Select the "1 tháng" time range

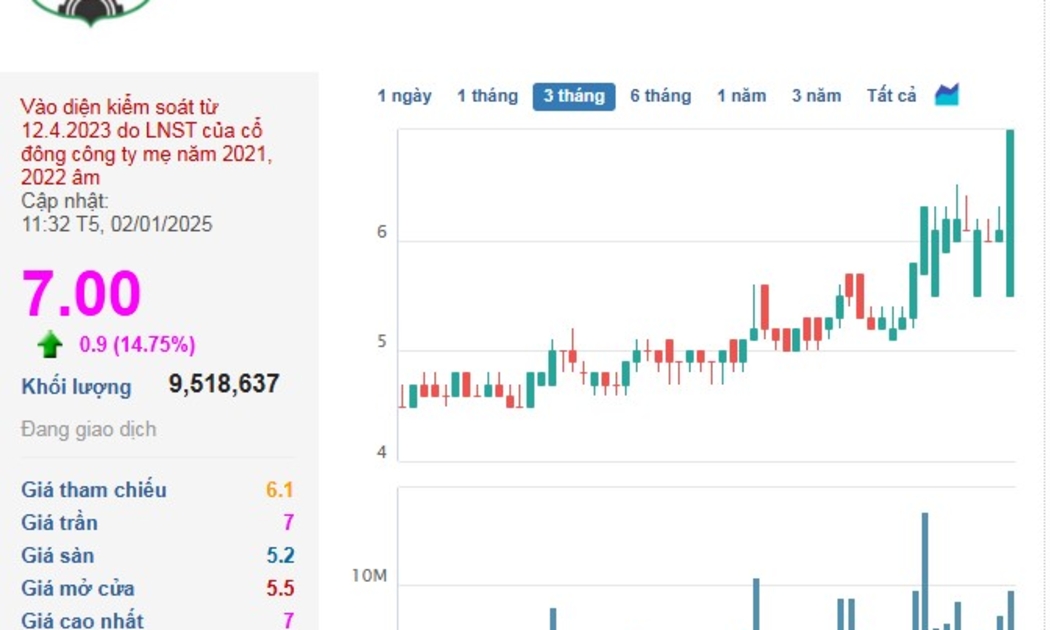point(487,96)
